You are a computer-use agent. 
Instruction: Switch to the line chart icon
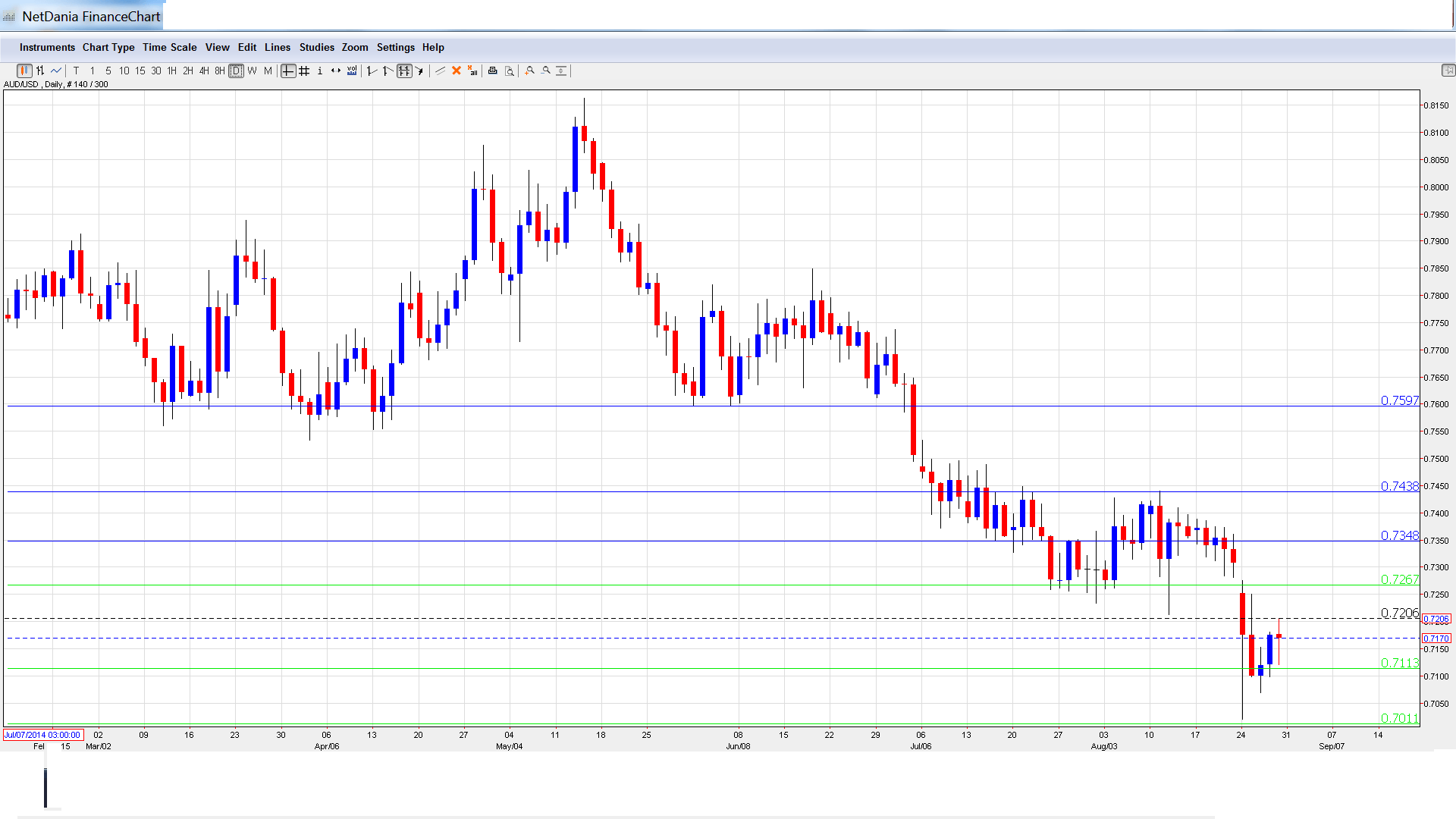click(x=56, y=71)
